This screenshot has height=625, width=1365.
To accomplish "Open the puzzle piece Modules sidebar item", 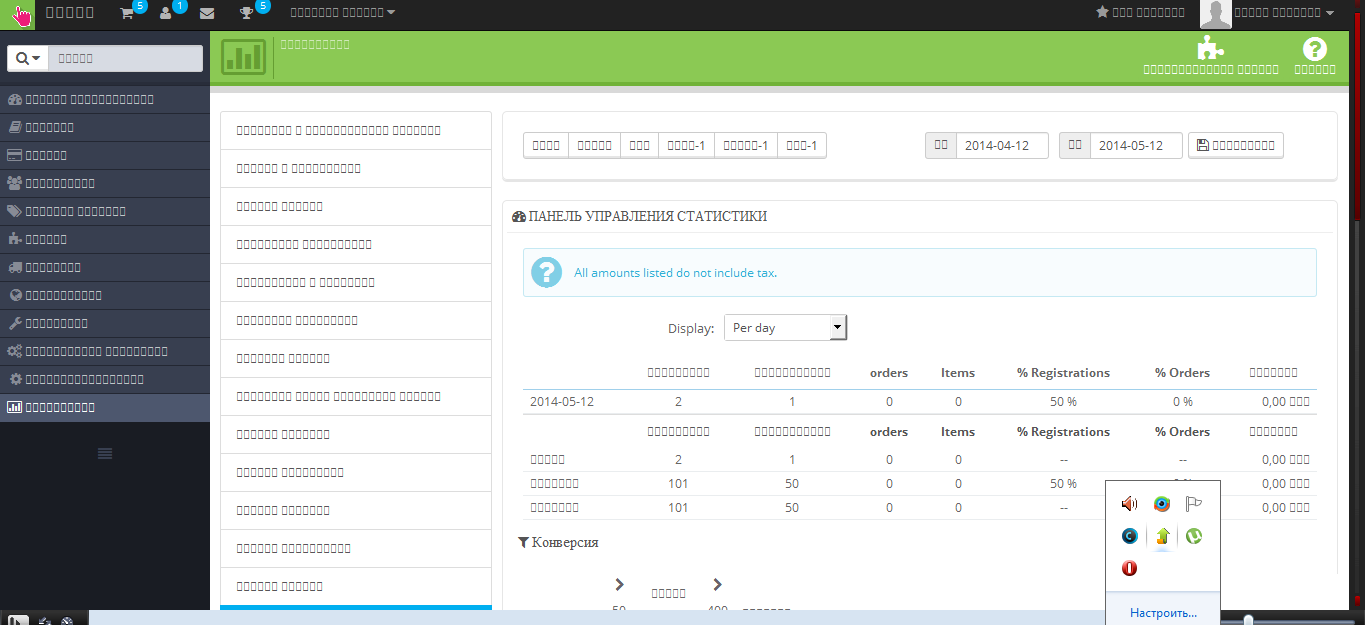I will click(x=105, y=240).
